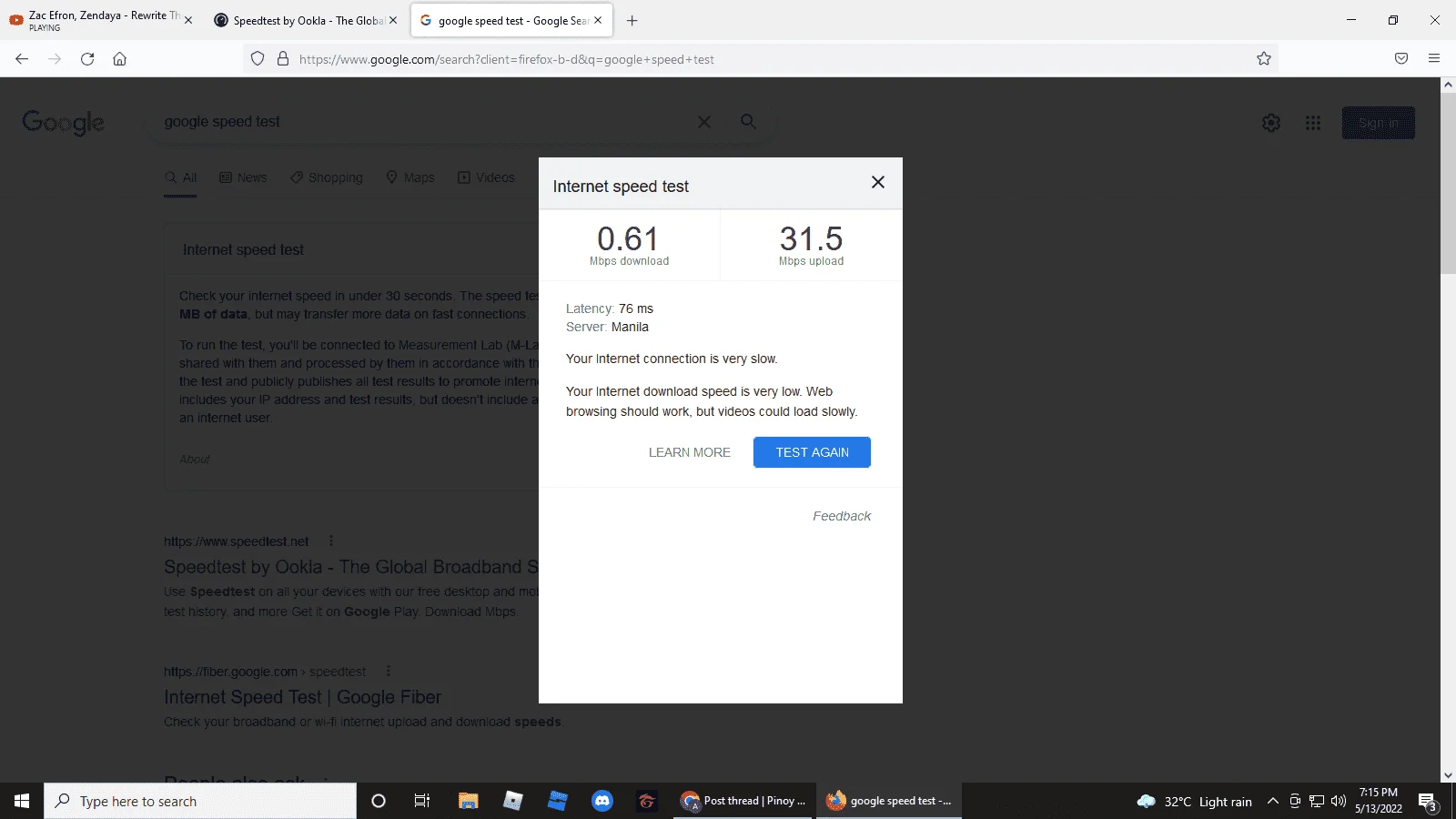The width and height of the screenshot is (1456, 819).
Task: View site security padlock information
Action: pos(283,59)
